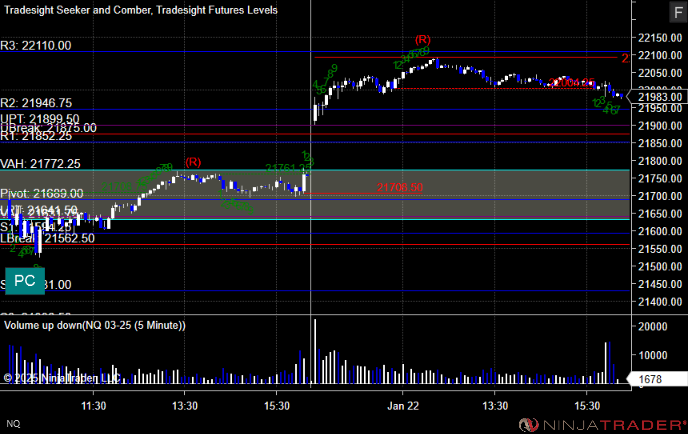Click the 20000 volume axis label
The height and width of the screenshot is (434, 688).
(653, 326)
